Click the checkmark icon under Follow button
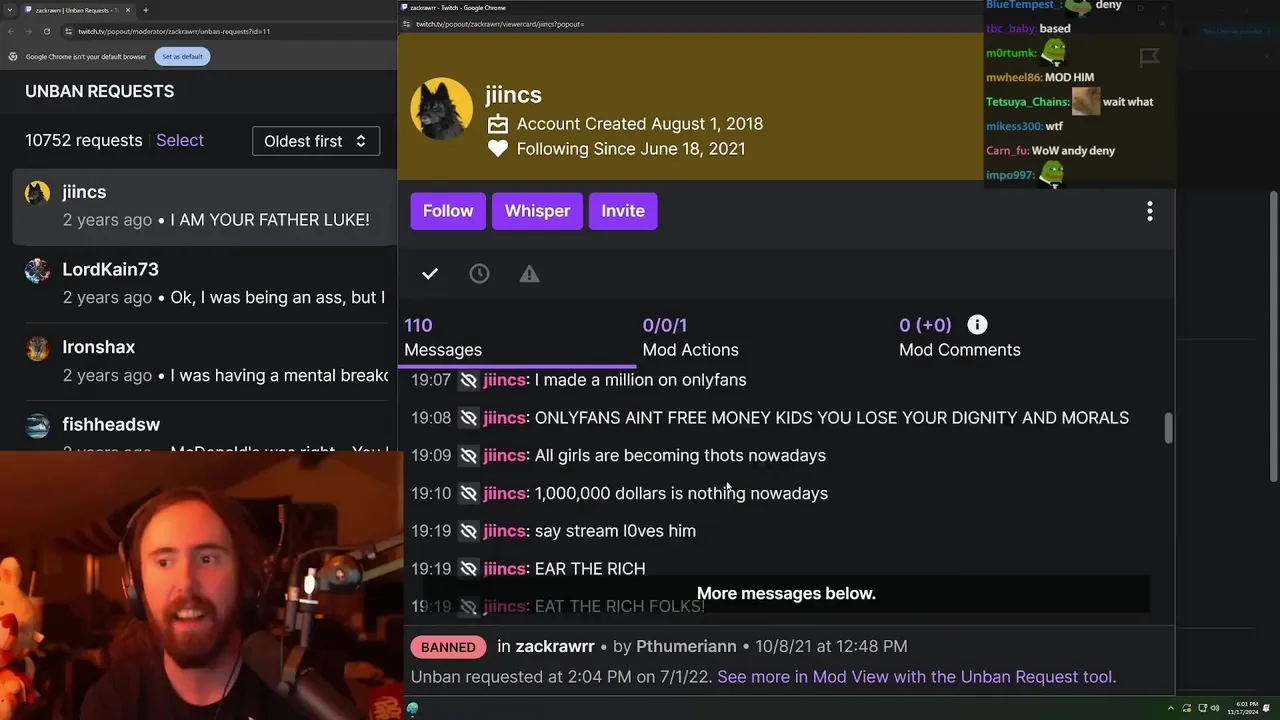The image size is (1280, 720). click(430, 274)
